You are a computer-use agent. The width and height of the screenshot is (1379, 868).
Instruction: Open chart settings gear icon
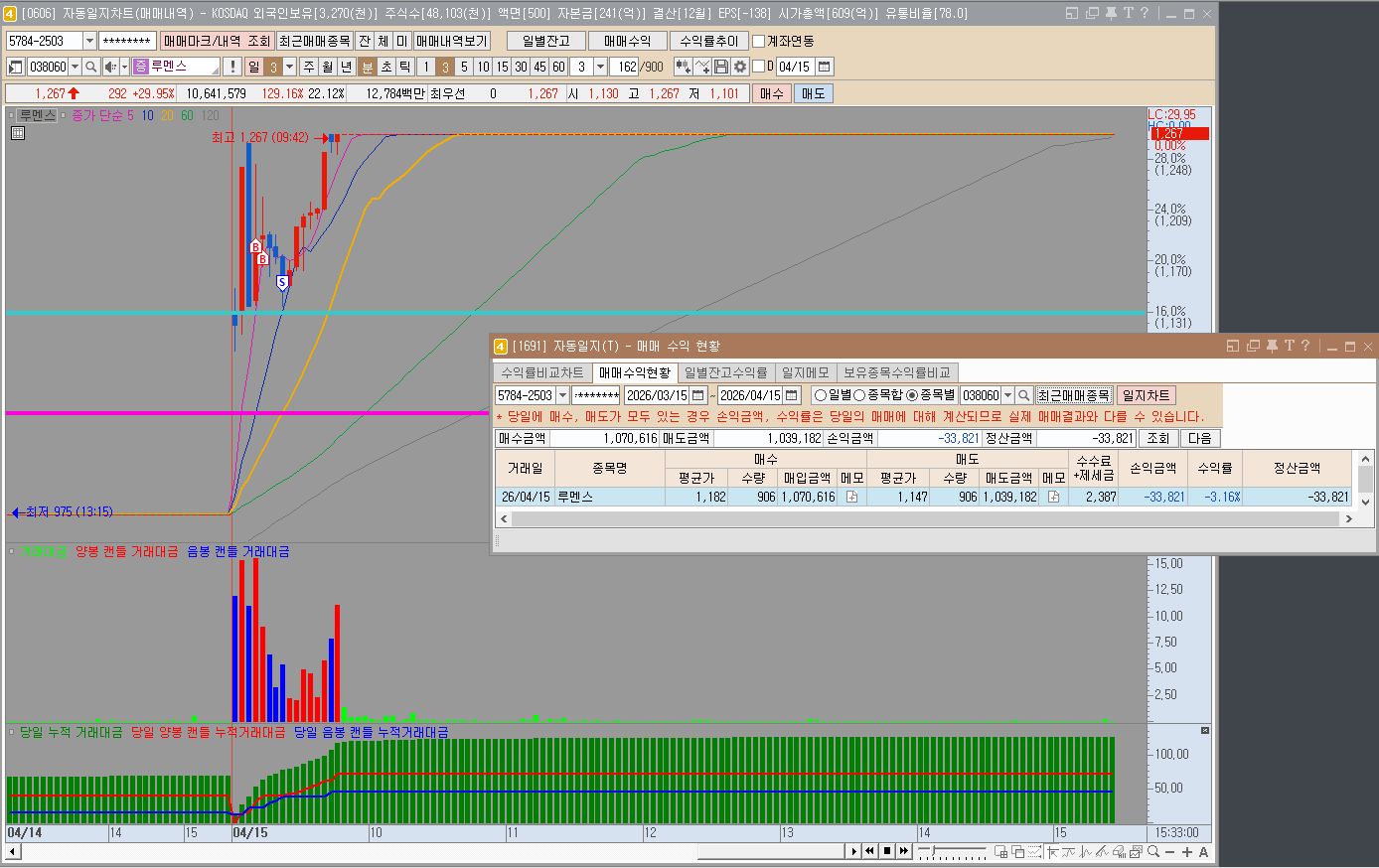(x=740, y=67)
